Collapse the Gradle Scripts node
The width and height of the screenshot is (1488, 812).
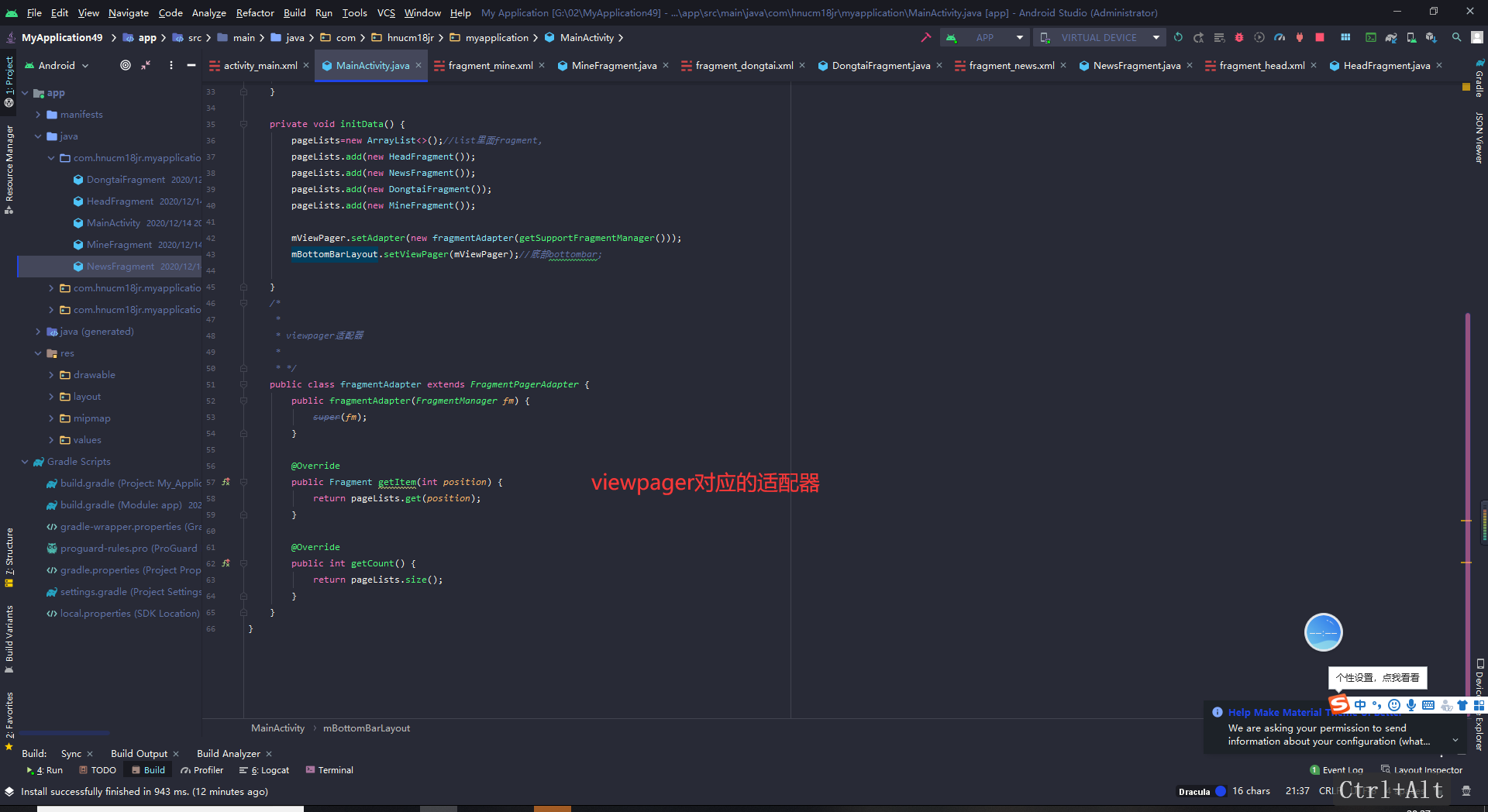(x=25, y=462)
